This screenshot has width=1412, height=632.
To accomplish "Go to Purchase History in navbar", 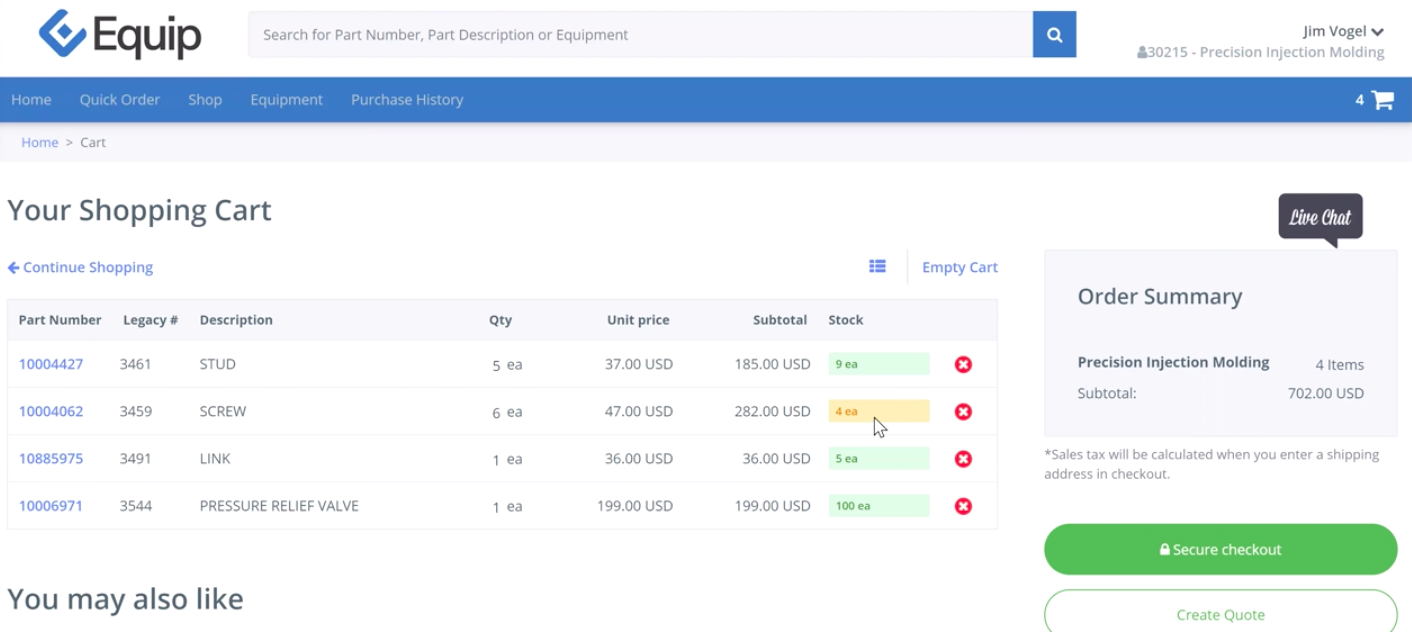I will [x=407, y=100].
